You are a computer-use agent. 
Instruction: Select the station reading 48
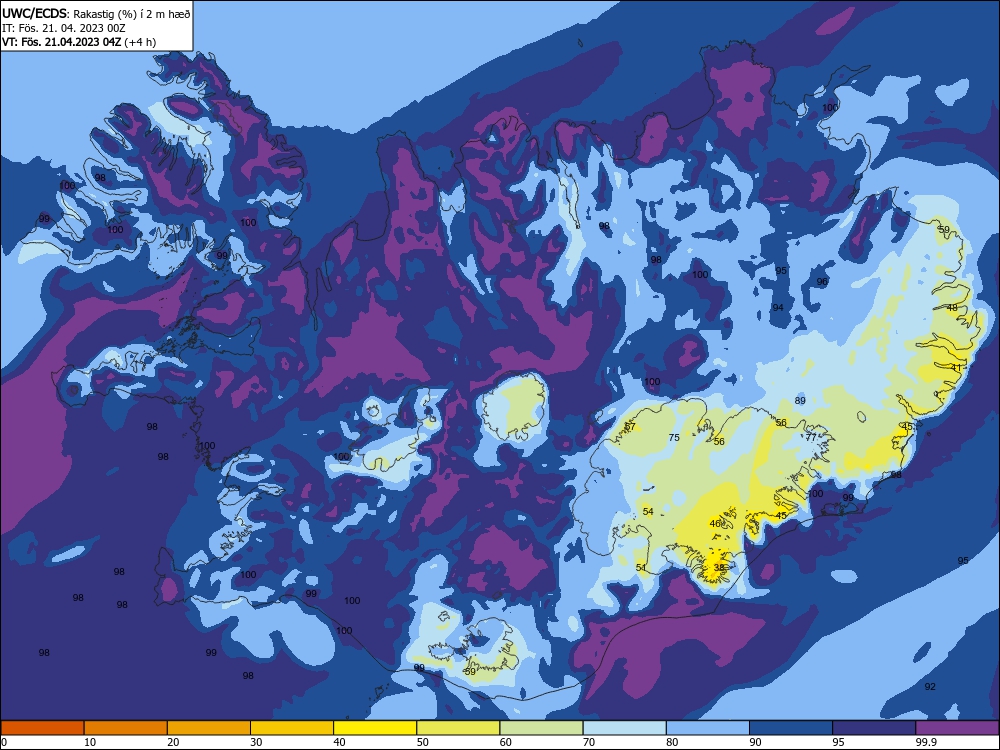(952, 307)
